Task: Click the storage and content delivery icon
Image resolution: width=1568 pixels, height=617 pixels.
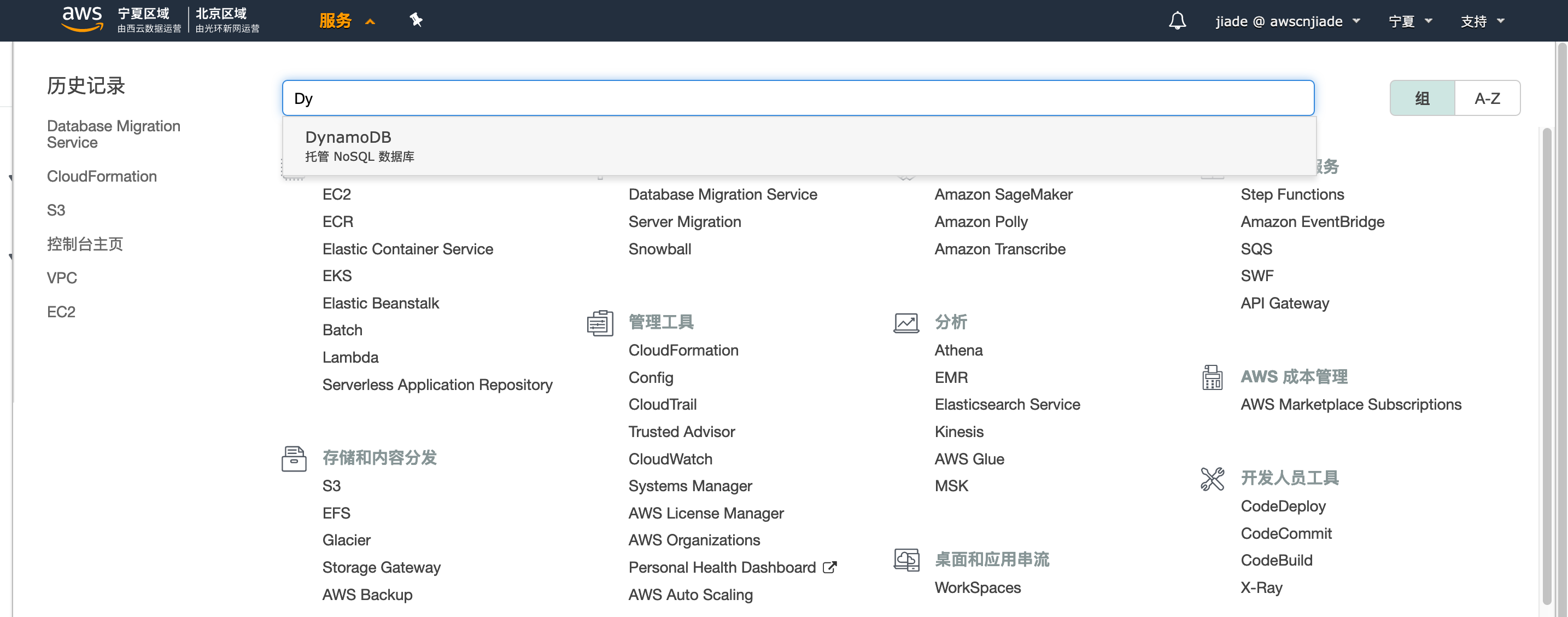Action: (x=294, y=458)
